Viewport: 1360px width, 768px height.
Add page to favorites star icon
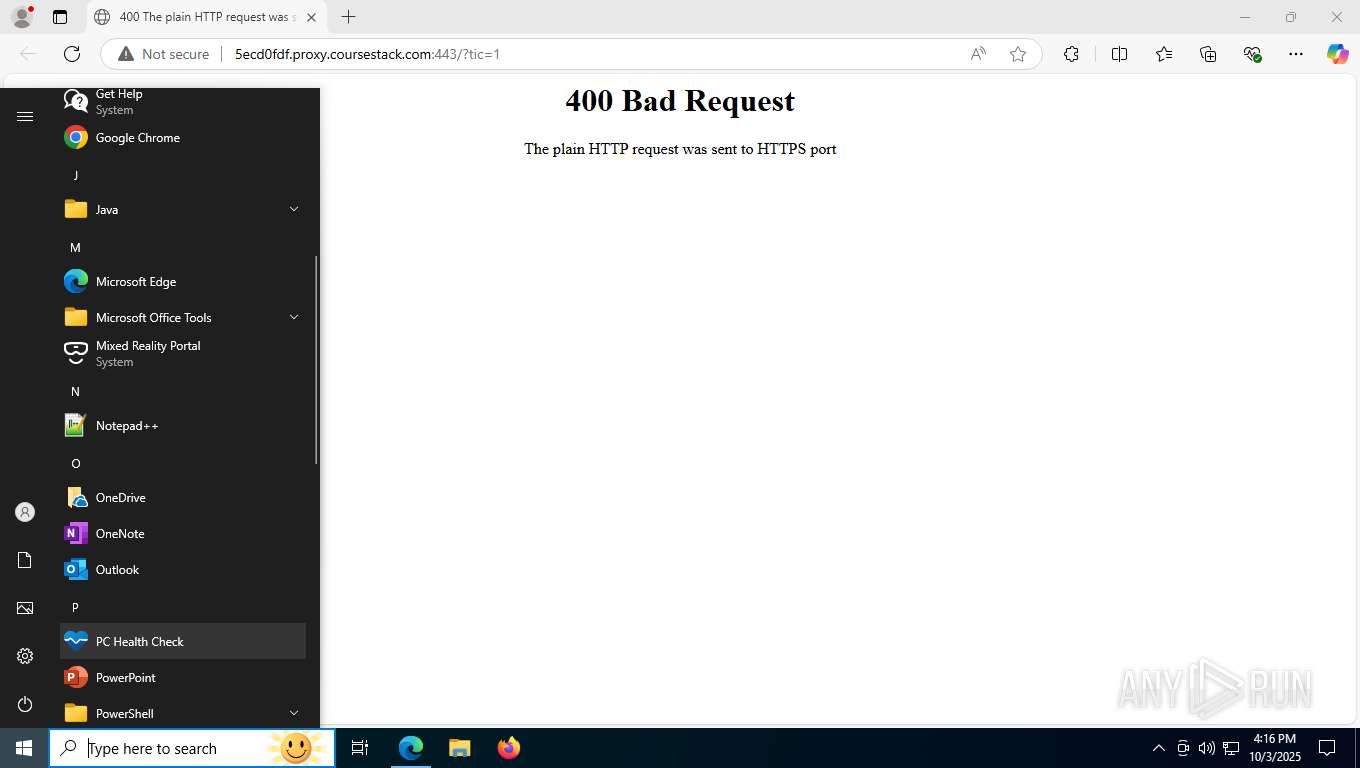click(1018, 54)
